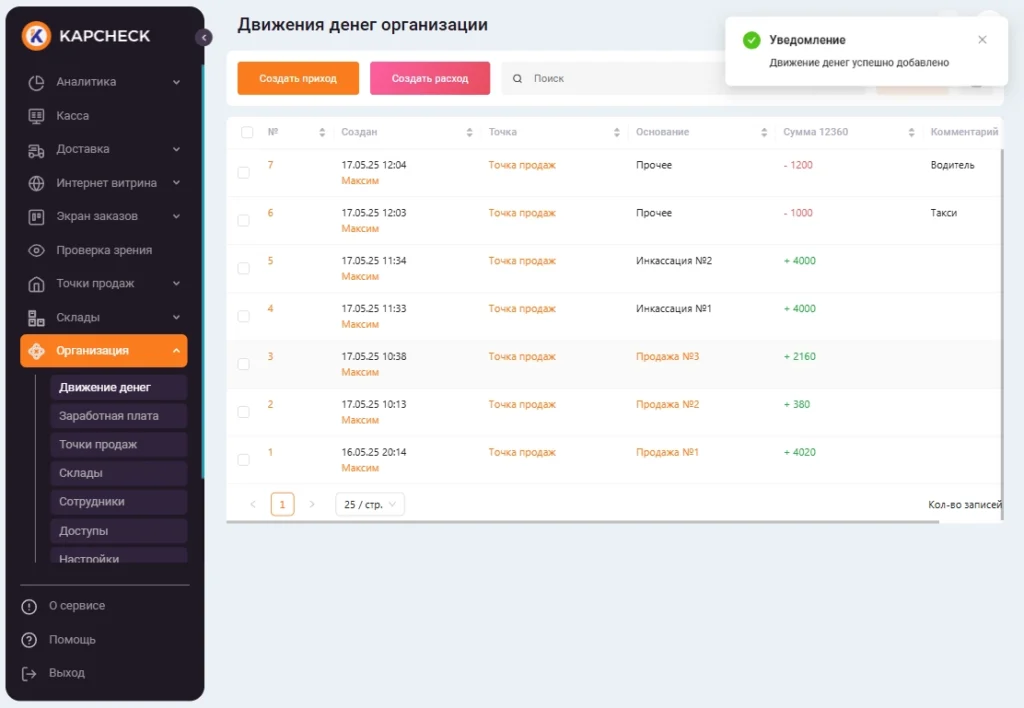Click the Проверка зрения eye icon
This screenshot has height=708, width=1024.
[x=36, y=250]
